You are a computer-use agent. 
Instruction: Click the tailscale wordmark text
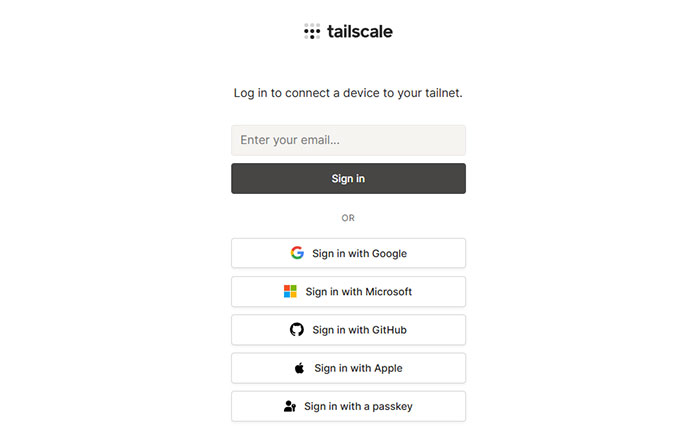point(360,31)
